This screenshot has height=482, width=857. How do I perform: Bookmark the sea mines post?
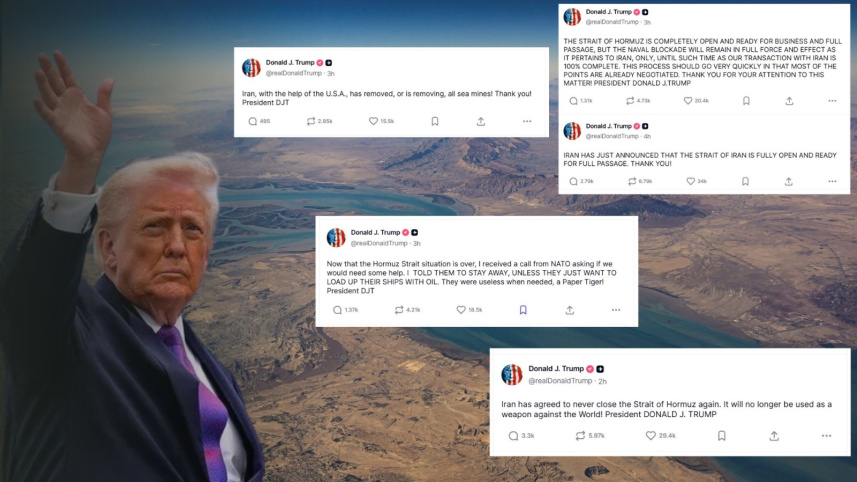point(435,121)
